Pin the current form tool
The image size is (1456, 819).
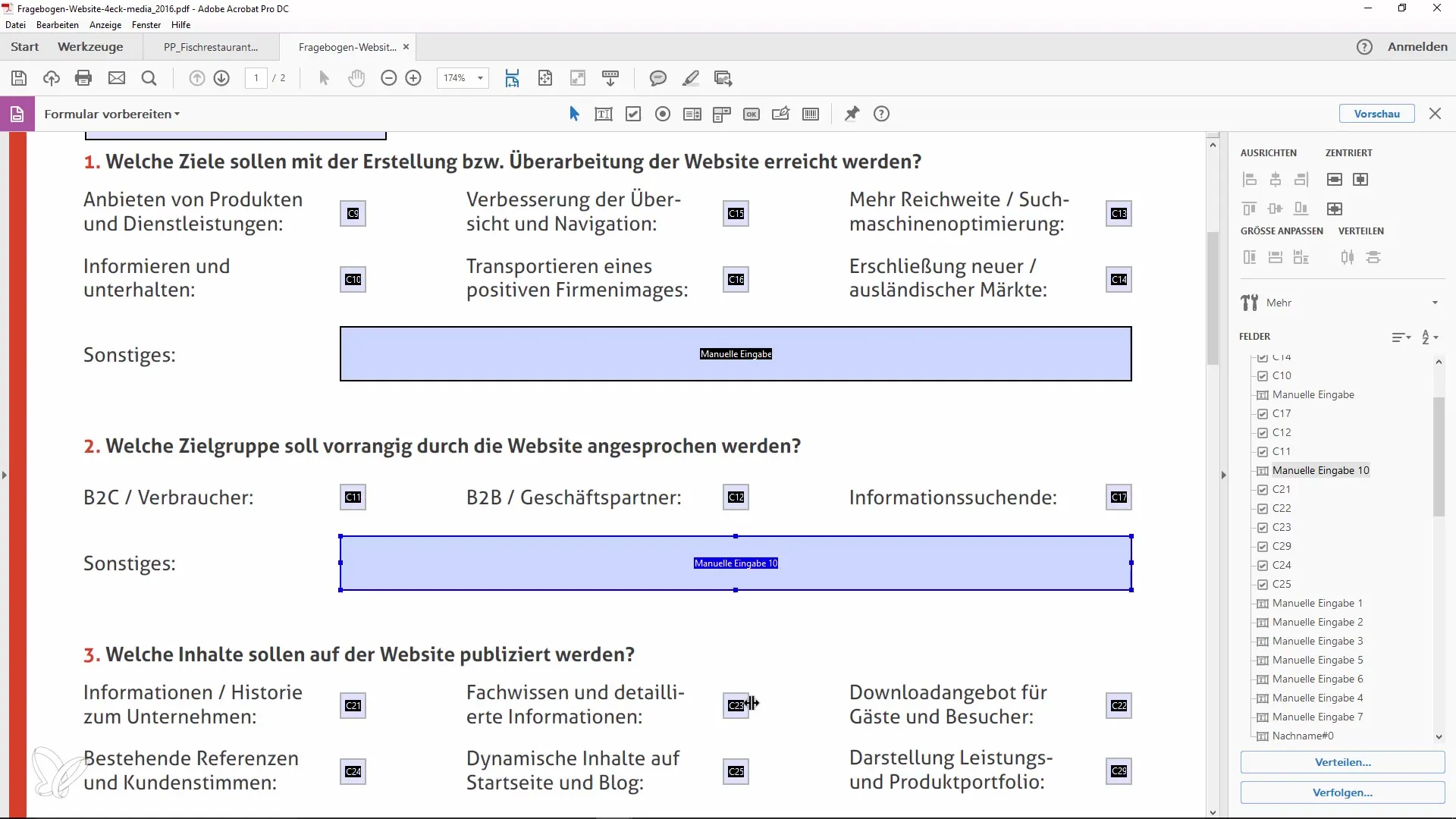pos(852,115)
